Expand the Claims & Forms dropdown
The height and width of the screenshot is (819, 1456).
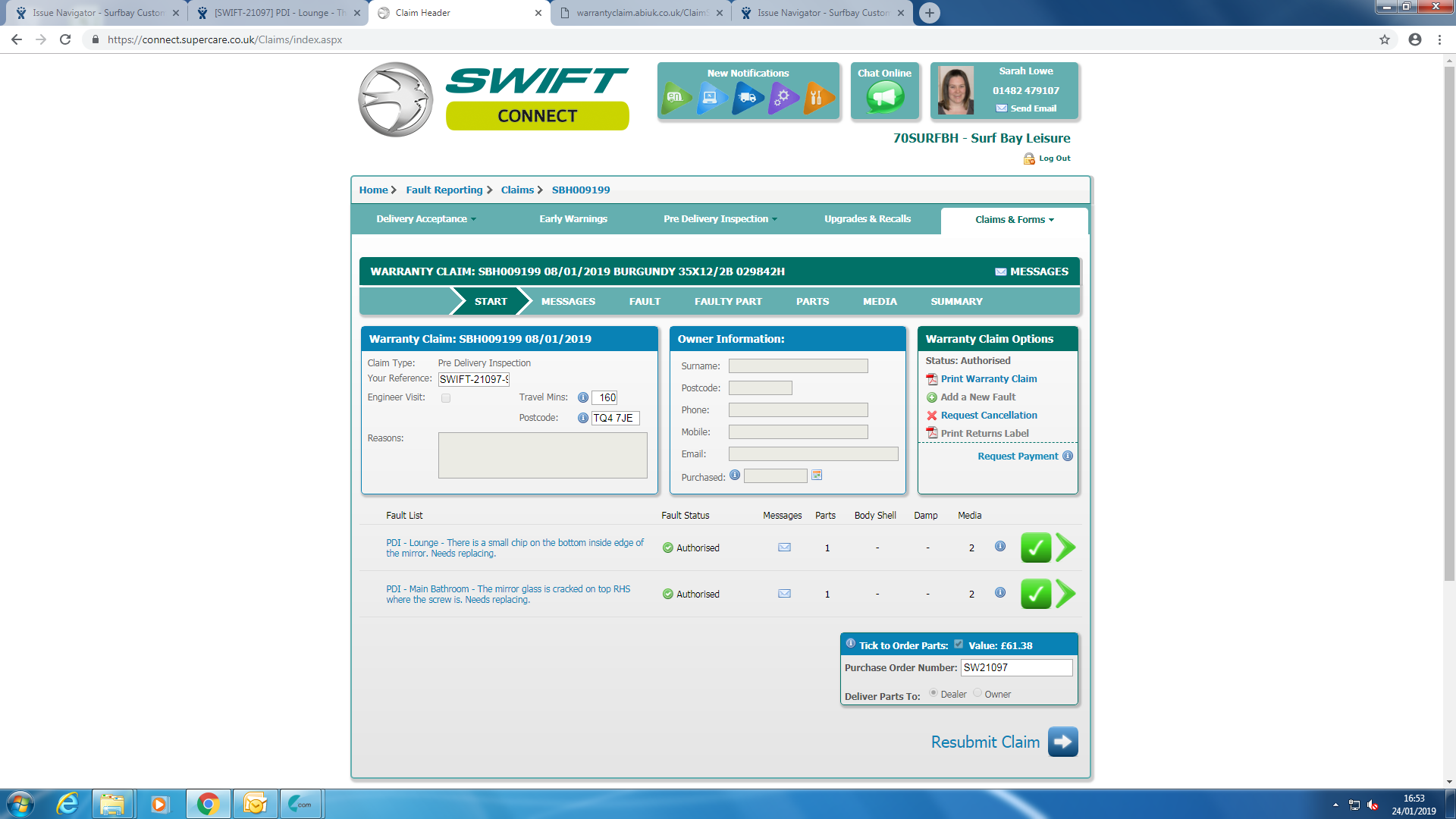click(1014, 220)
